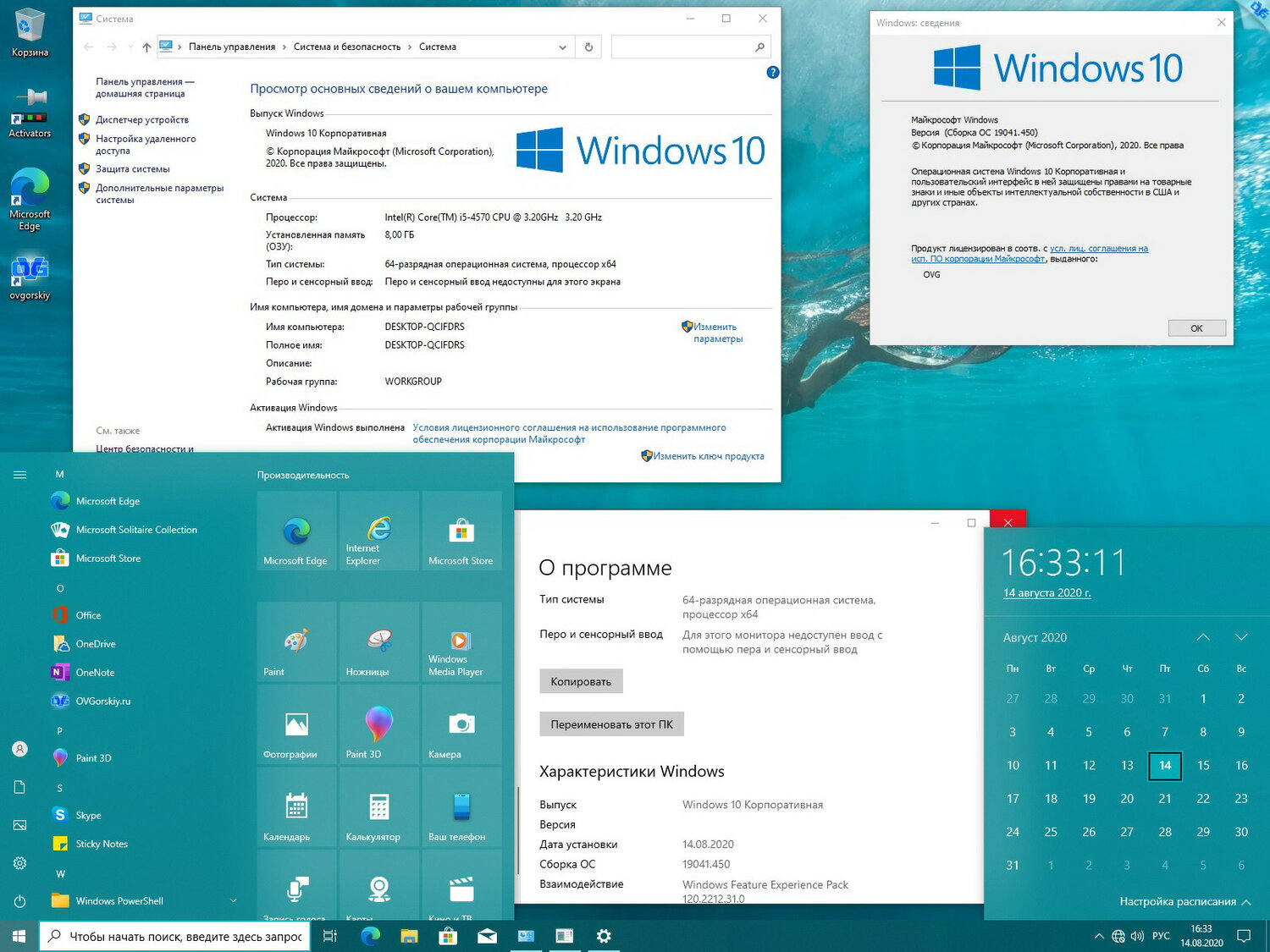
Task: Open the РУС language indicator
Action: pyautogui.click(x=1161, y=936)
